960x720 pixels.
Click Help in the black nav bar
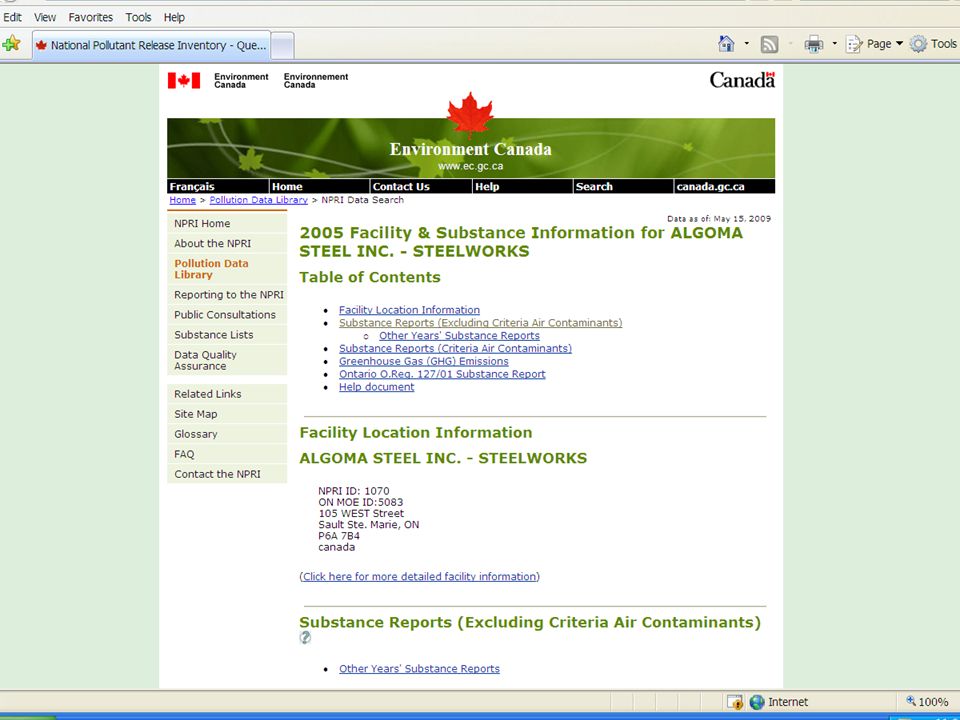click(487, 187)
